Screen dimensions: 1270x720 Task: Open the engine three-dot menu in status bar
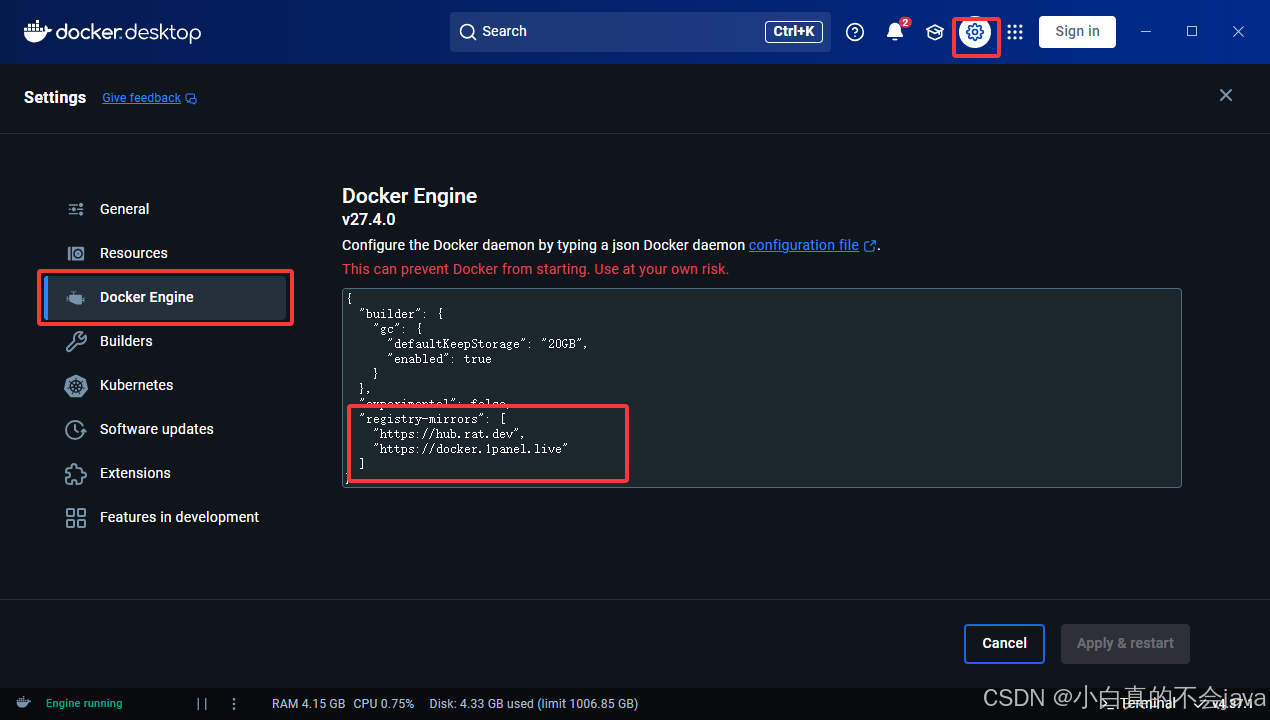click(x=234, y=704)
